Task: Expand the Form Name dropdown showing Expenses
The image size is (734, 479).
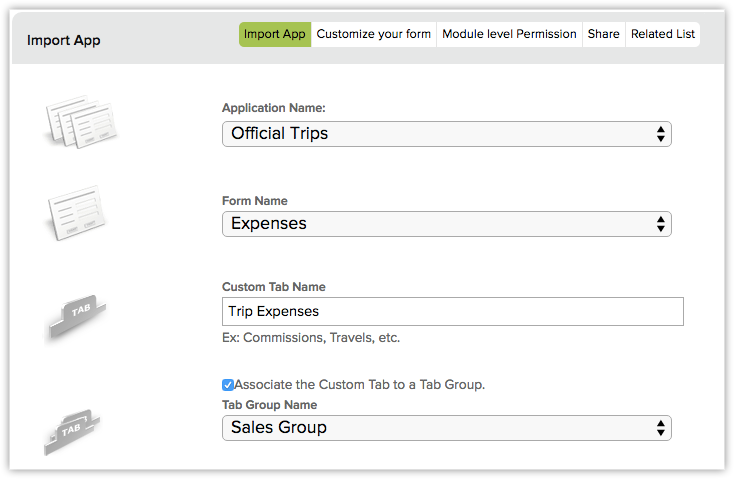Action: coord(446,224)
